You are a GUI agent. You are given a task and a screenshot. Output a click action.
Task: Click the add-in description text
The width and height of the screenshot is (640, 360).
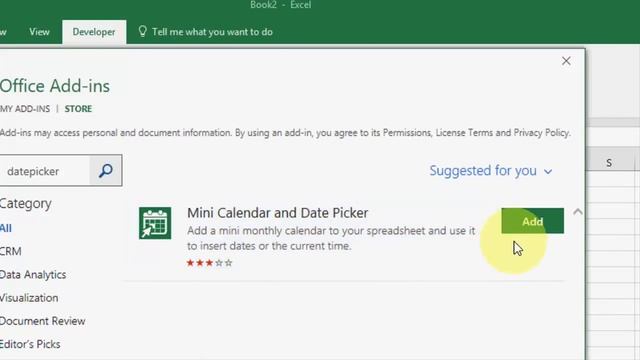[x=331, y=238]
